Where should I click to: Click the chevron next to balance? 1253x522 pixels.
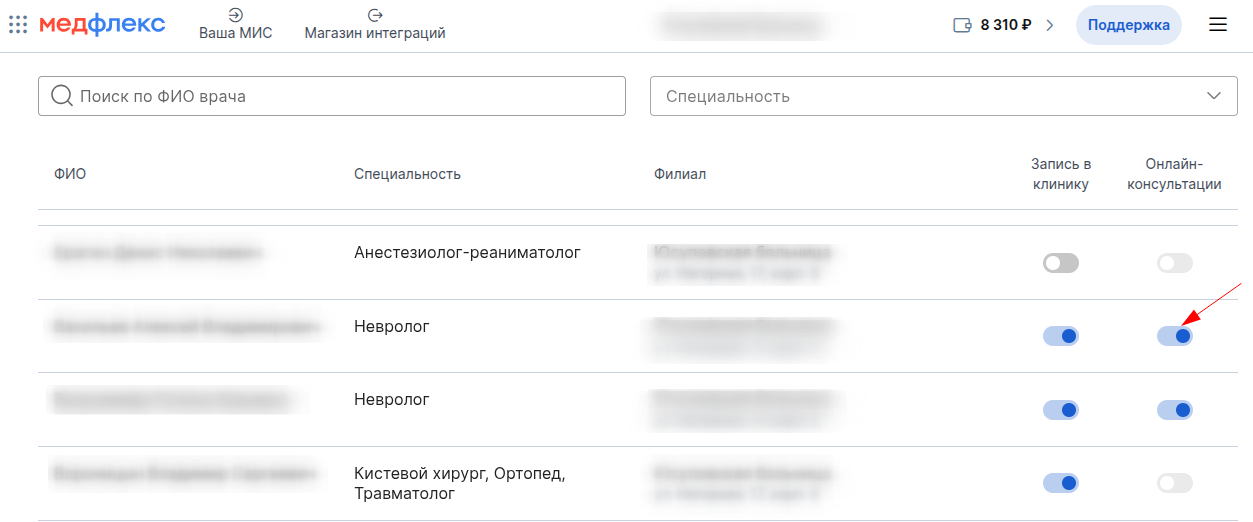(1050, 25)
